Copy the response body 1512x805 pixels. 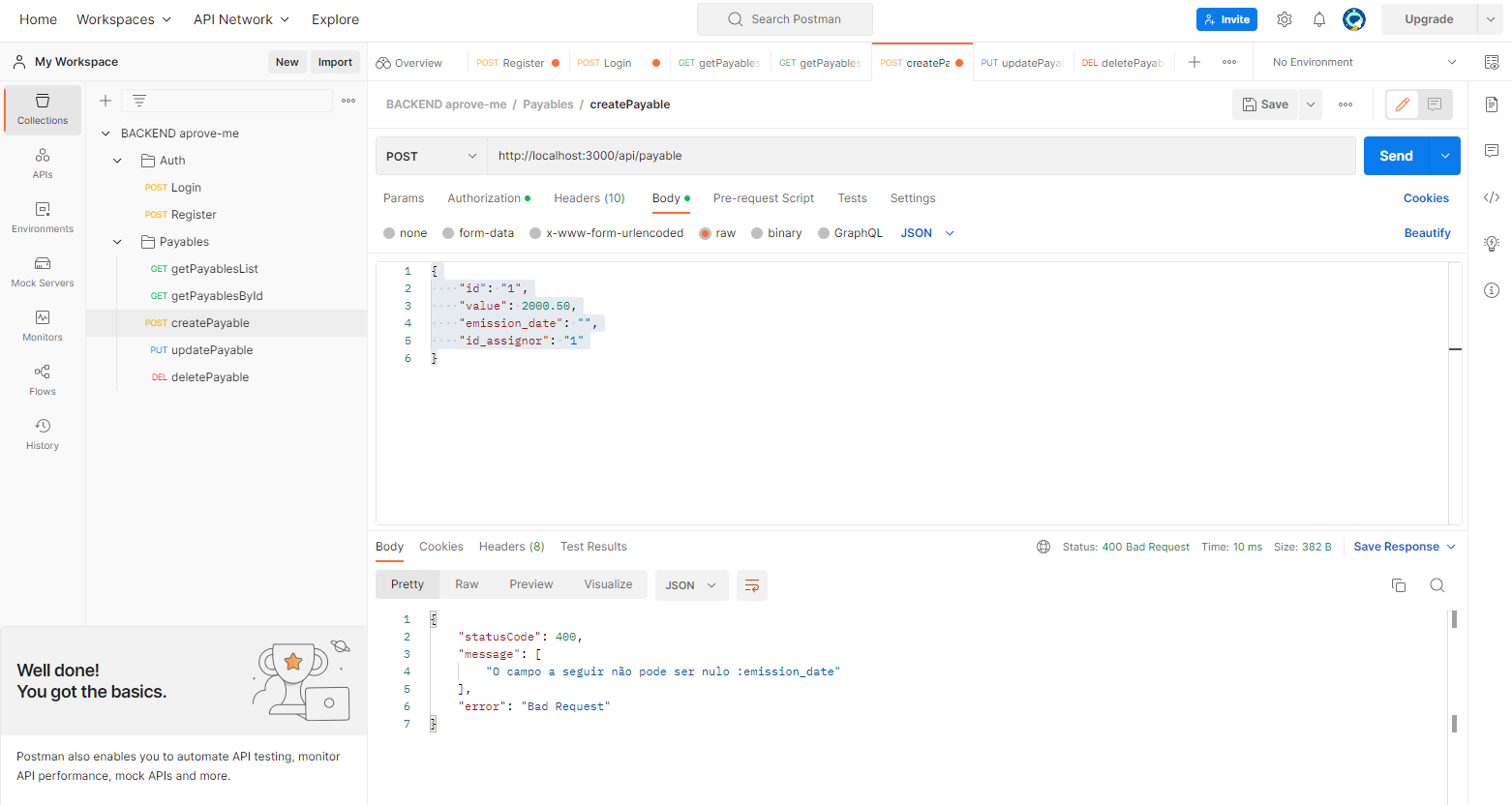(x=1398, y=584)
